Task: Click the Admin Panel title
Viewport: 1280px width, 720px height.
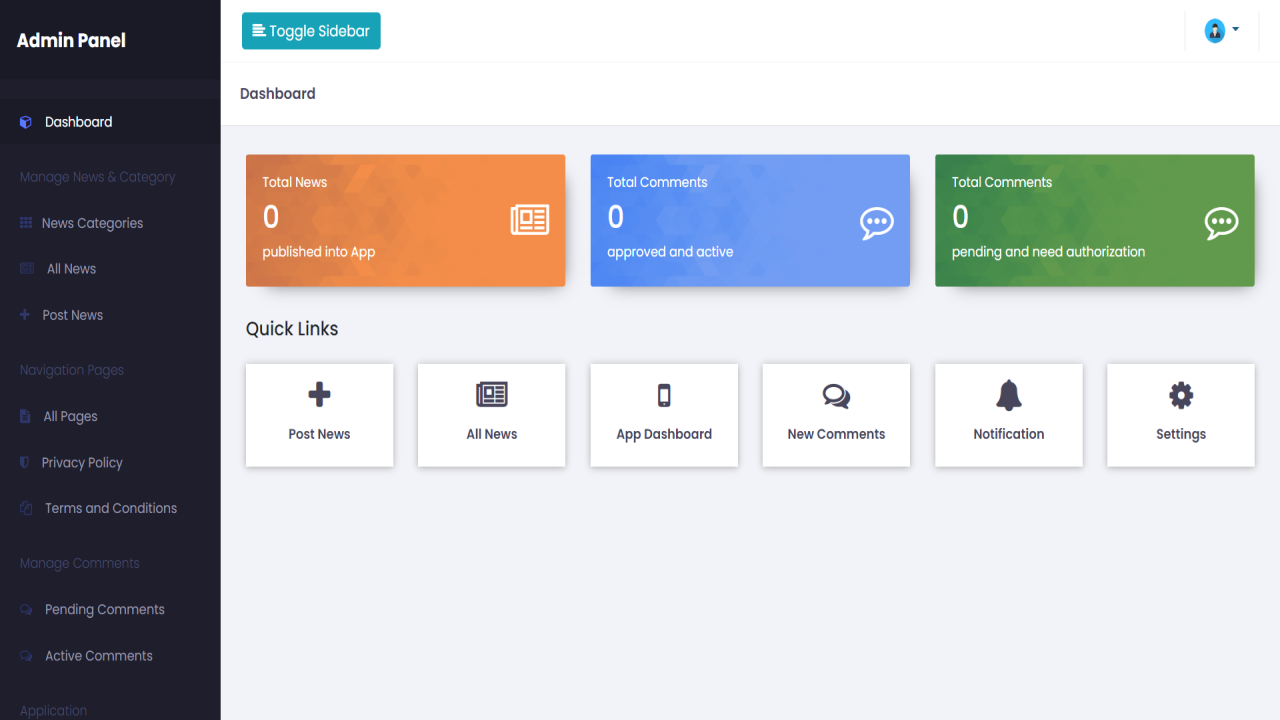Action: click(x=71, y=40)
